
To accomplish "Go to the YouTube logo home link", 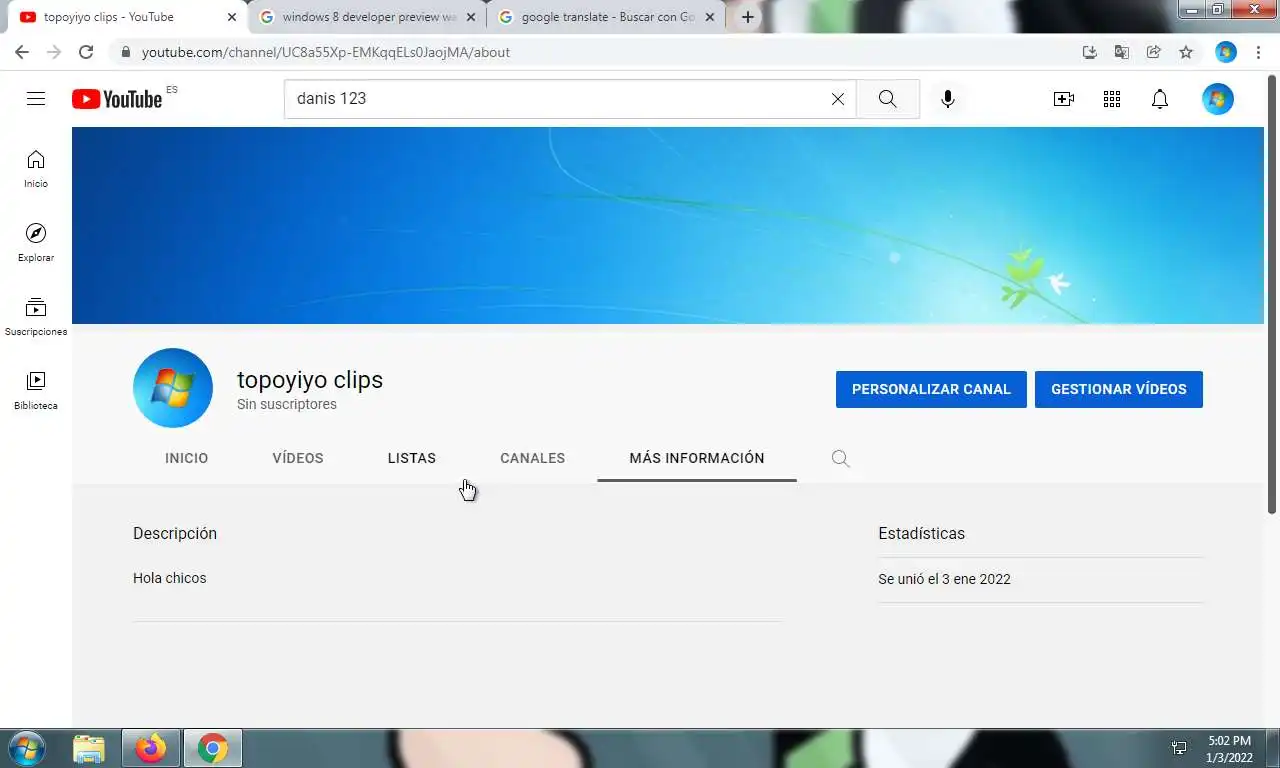I will pyautogui.click(x=117, y=99).
